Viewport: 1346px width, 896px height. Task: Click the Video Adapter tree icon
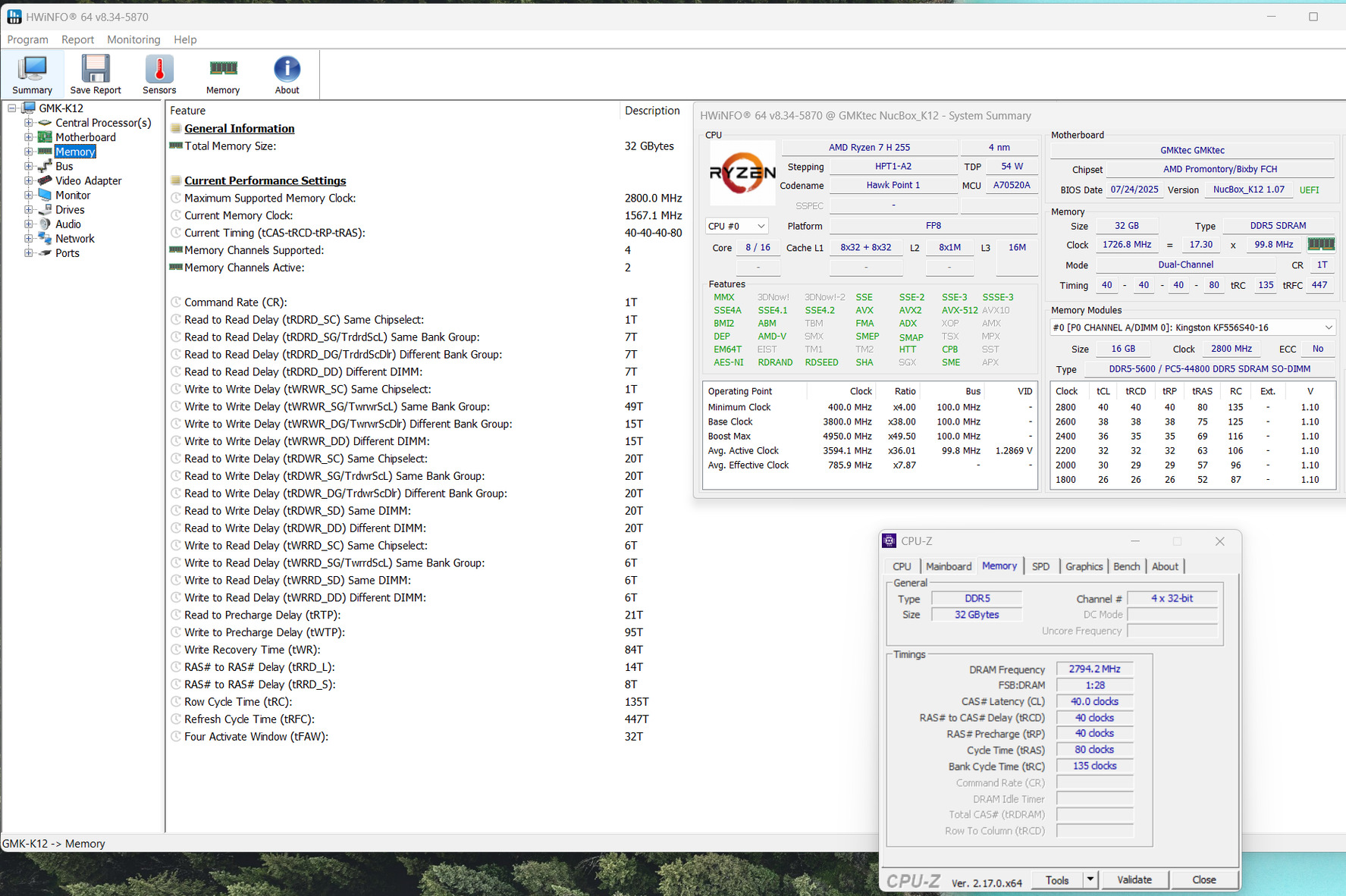pos(45,180)
